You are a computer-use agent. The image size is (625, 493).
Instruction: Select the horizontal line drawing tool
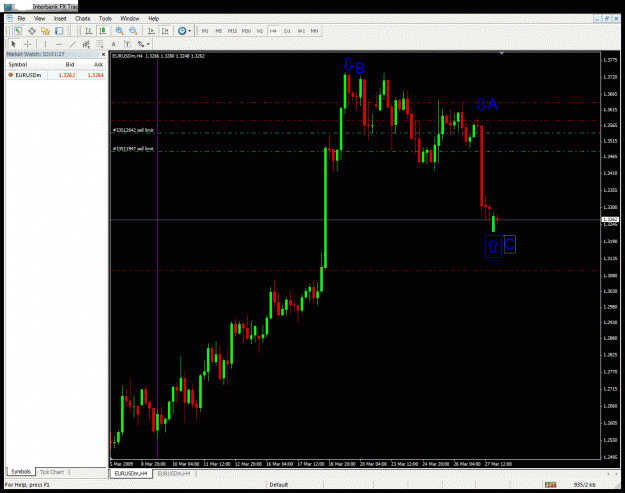(59, 44)
